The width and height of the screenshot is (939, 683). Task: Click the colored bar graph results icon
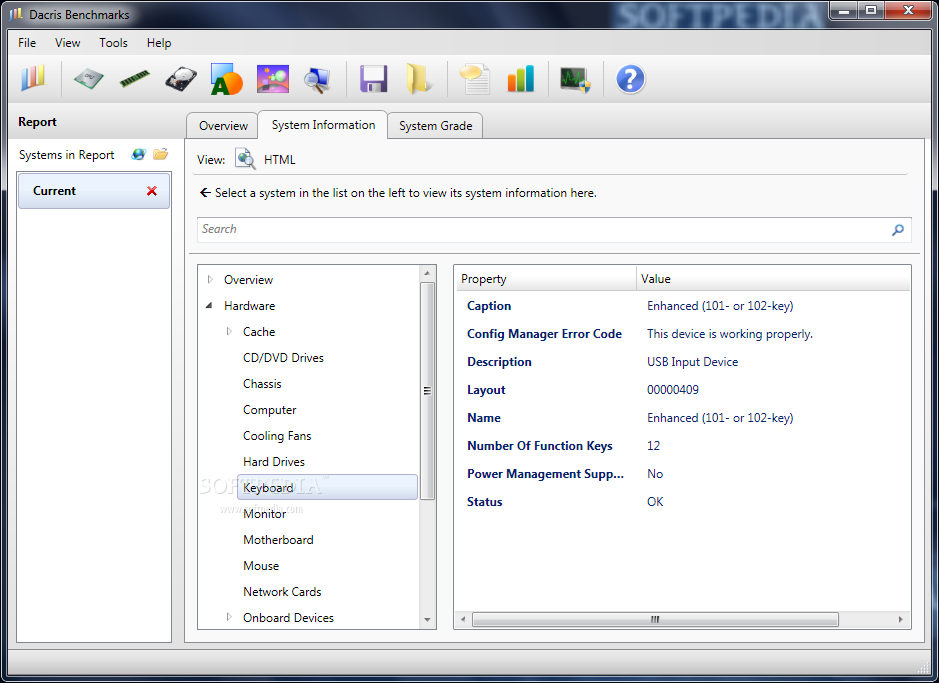click(520, 78)
